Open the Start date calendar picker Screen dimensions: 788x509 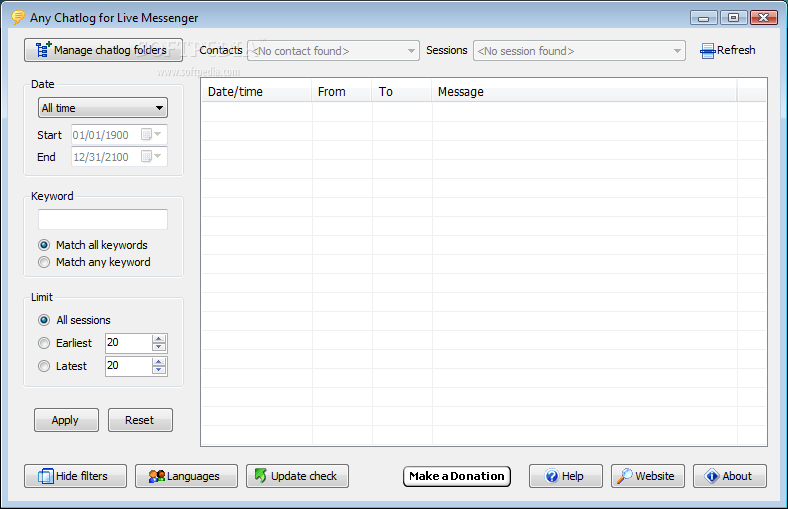151,135
